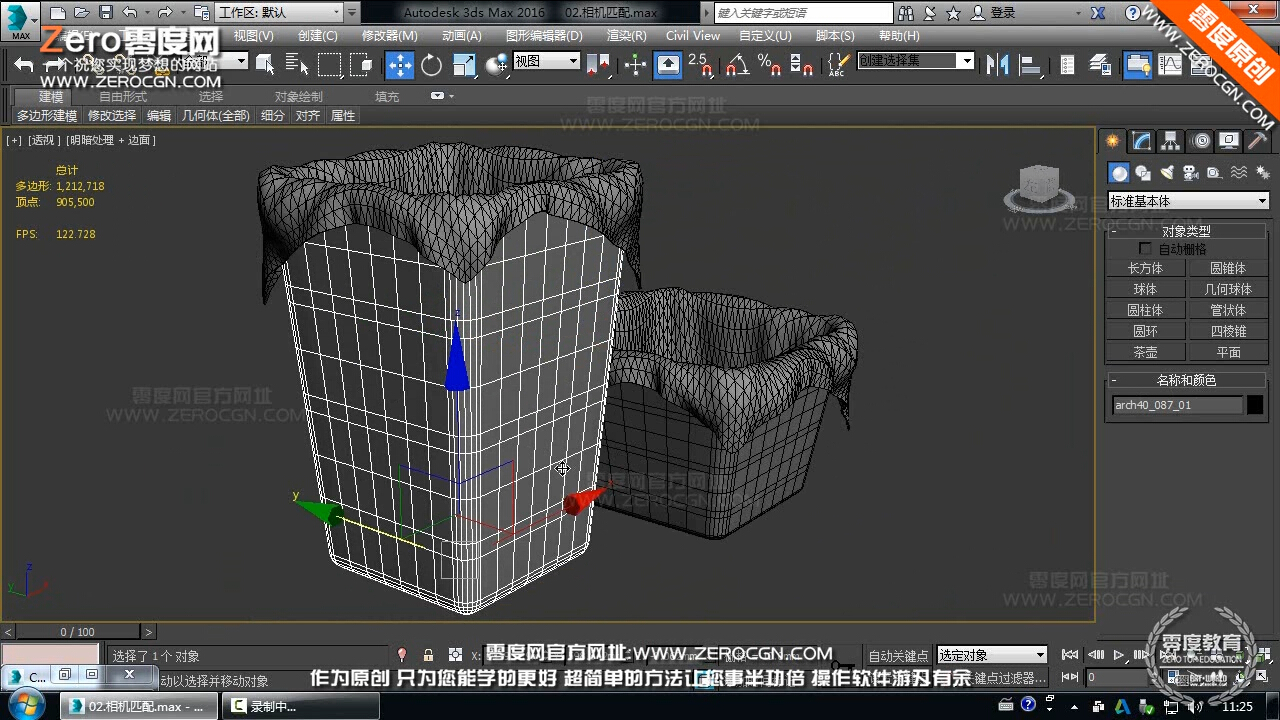
Task: Toggle the Percent Snap button
Action: (x=769, y=65)
